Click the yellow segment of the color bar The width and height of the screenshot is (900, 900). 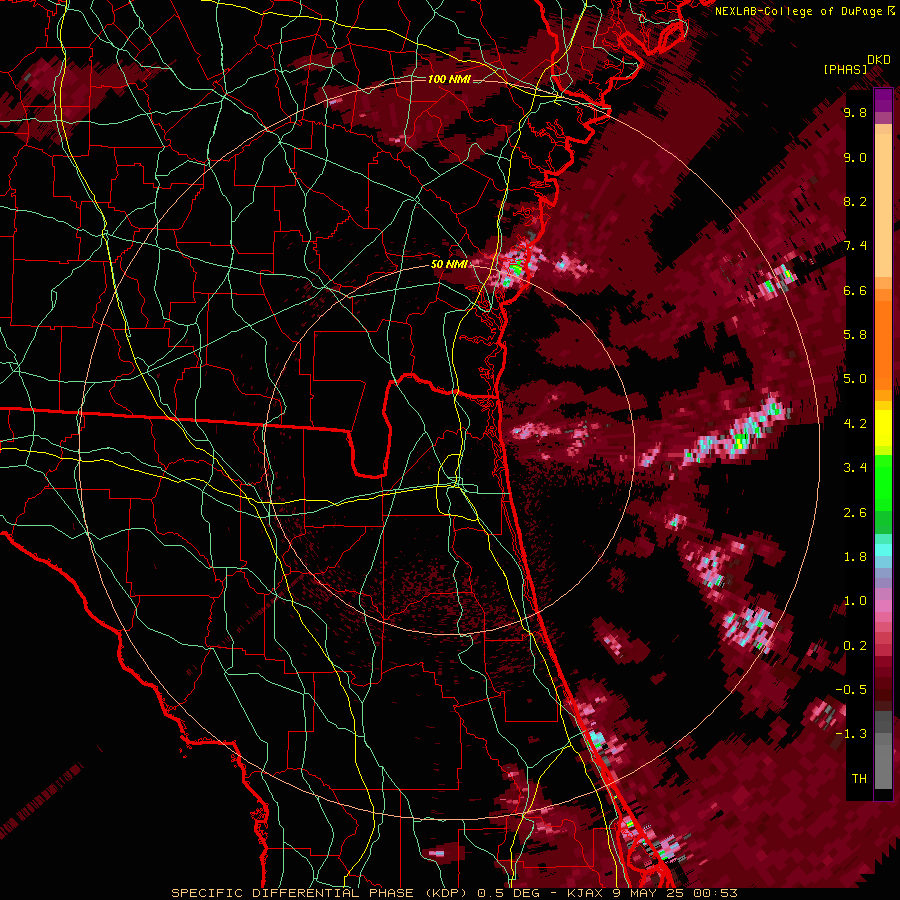[x=883, y=428]
